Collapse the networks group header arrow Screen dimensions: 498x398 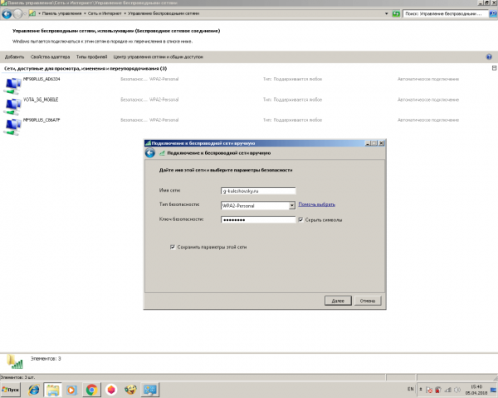(494, 68)
